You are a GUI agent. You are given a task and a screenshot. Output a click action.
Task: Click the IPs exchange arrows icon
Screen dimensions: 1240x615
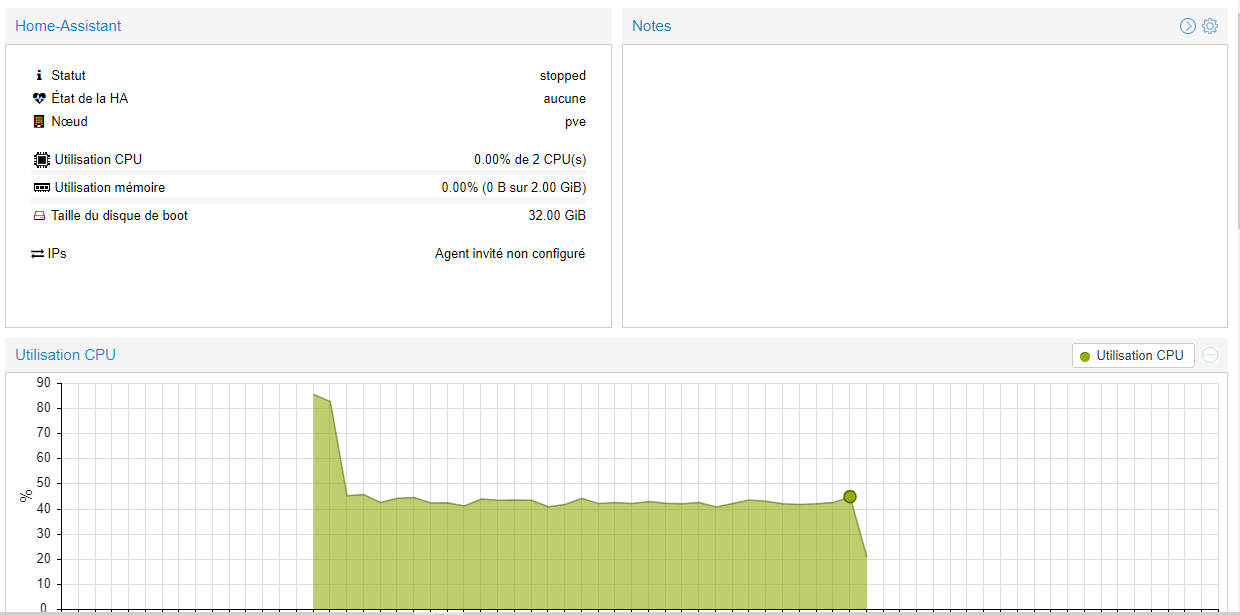point(37,254)
